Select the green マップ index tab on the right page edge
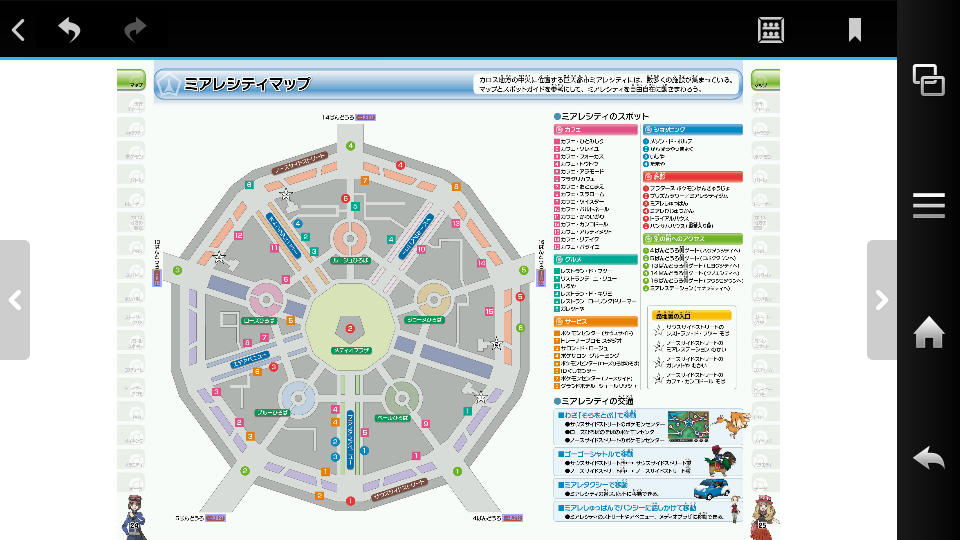The image size is (960, 540). [765, 80]
